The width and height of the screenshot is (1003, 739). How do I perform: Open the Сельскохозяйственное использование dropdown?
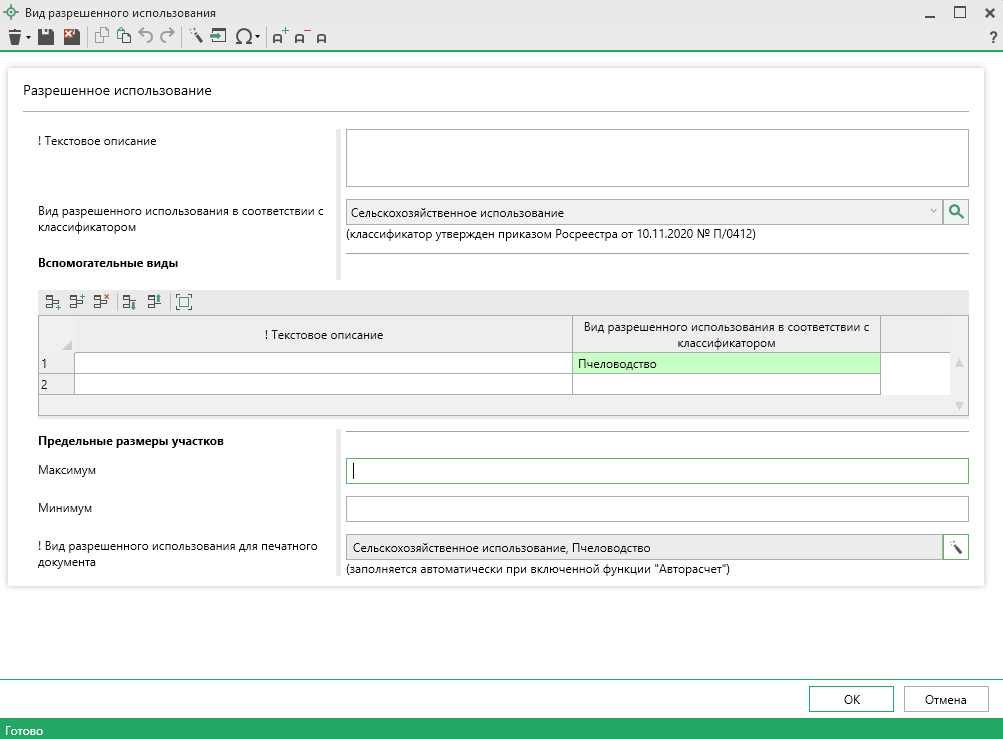coord(933,212)
